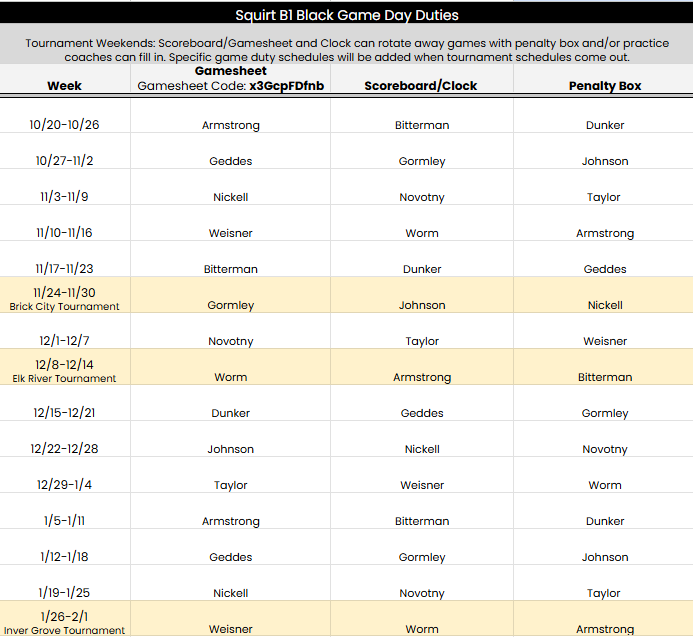
Task: Select the 10/20-10/26 week cell
Action: click(65, 125)
